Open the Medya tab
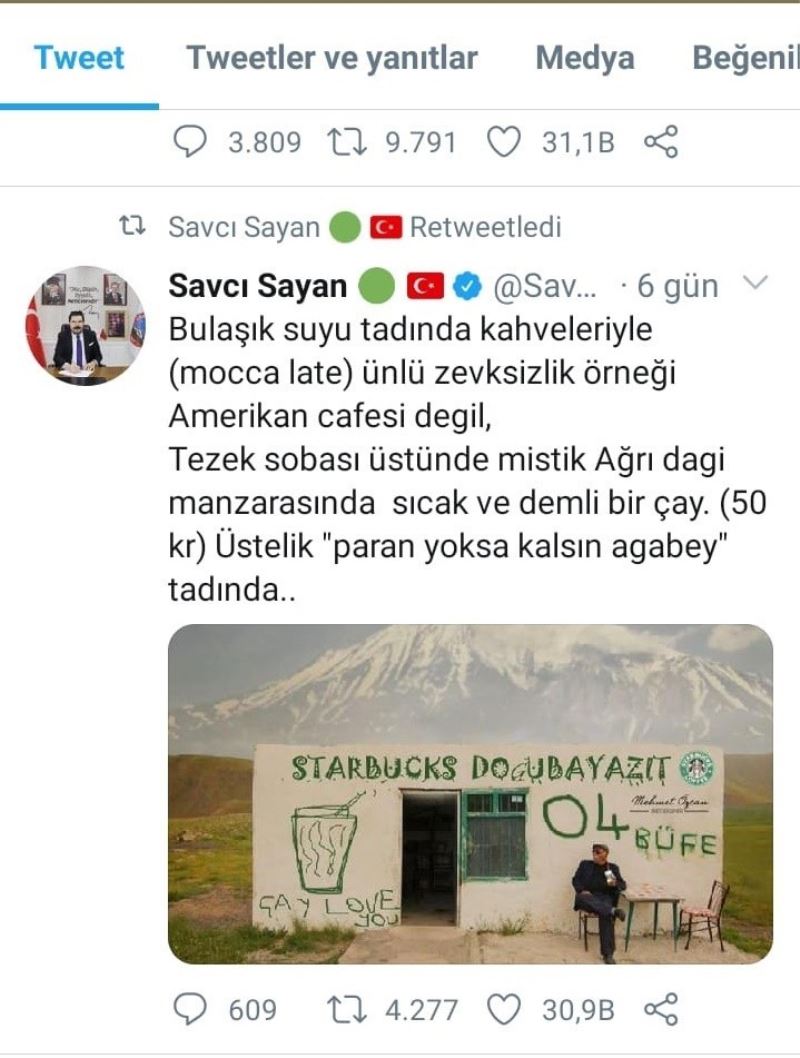Image resolution: width=800 pixels, height=1058 pixels. click(x=585, y=57)
